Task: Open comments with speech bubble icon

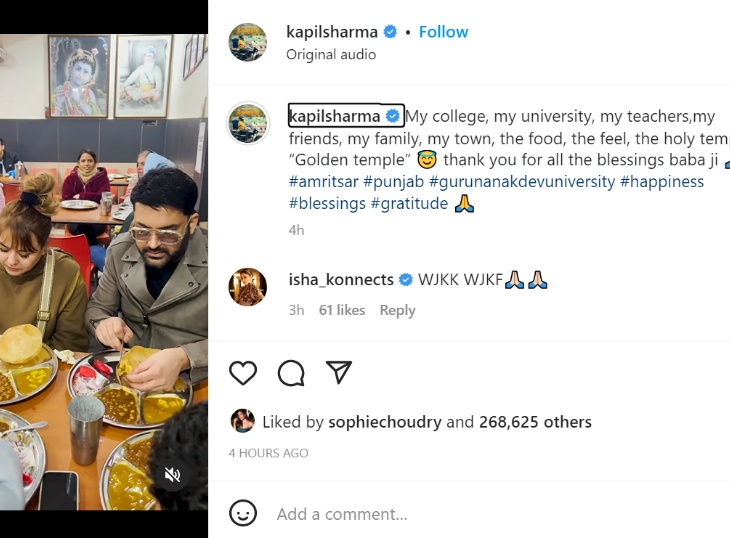Action: pos(291,373)
